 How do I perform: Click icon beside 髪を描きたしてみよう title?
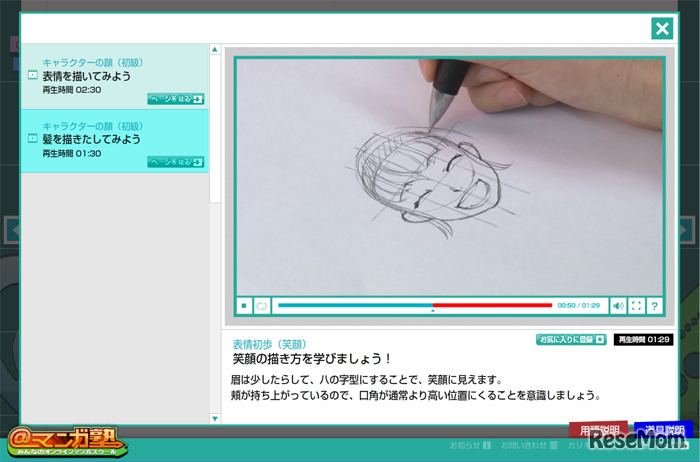32,139
